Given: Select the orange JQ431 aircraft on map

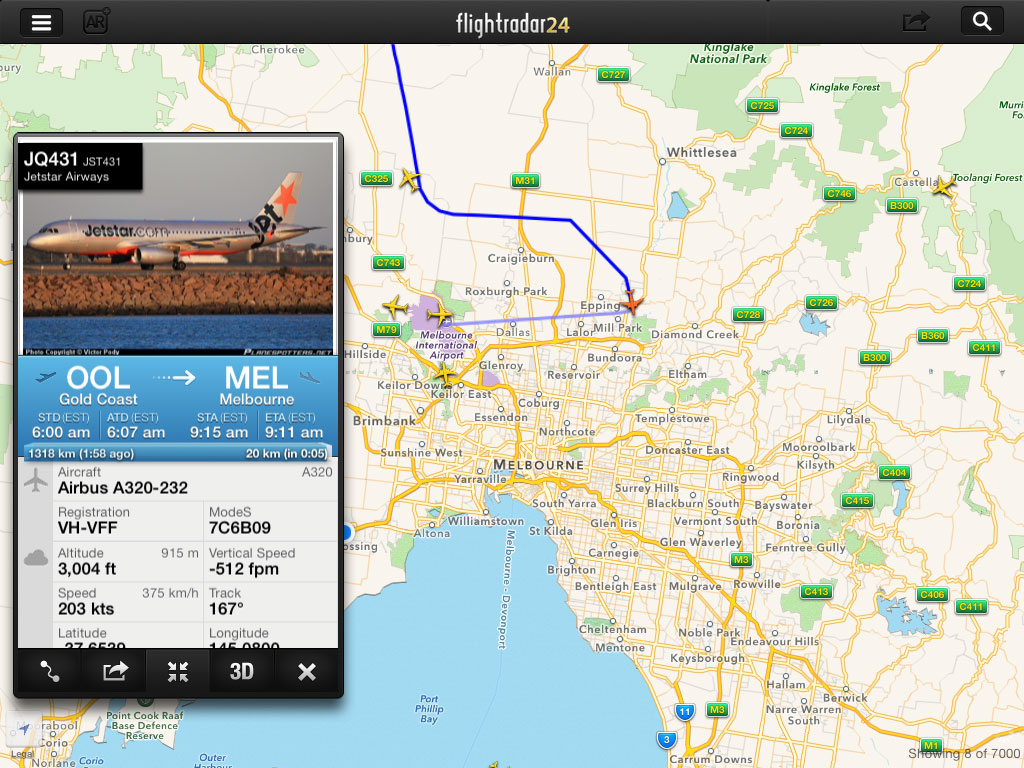Looking at the screenshot, I should [631, 302].
